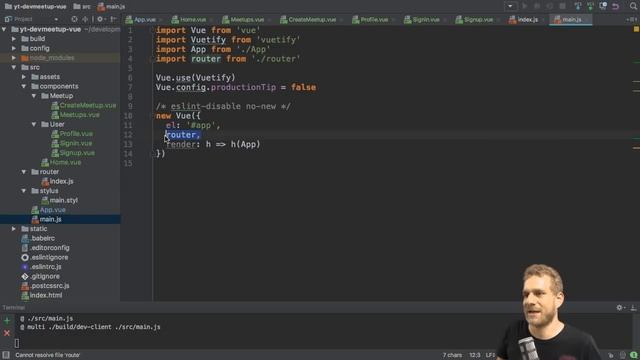Click src breadcrumb in navigation bar
Image resolution: width=640 pixels, height=360 pixels.
82,7
